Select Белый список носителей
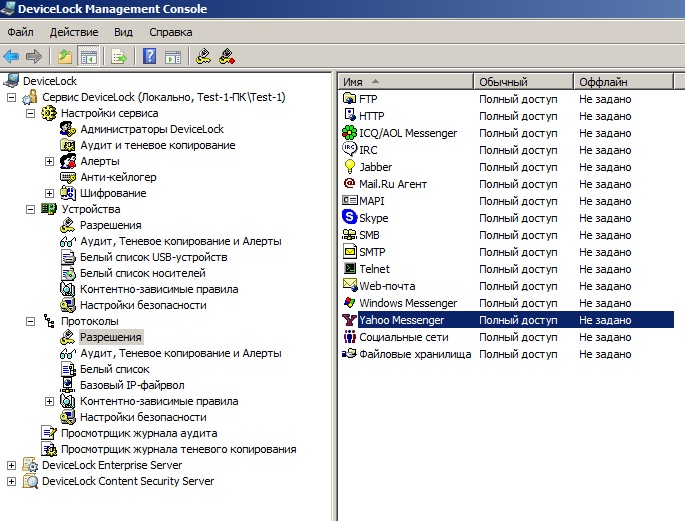This screenshot has height=521, width=685. click(143, 273)
